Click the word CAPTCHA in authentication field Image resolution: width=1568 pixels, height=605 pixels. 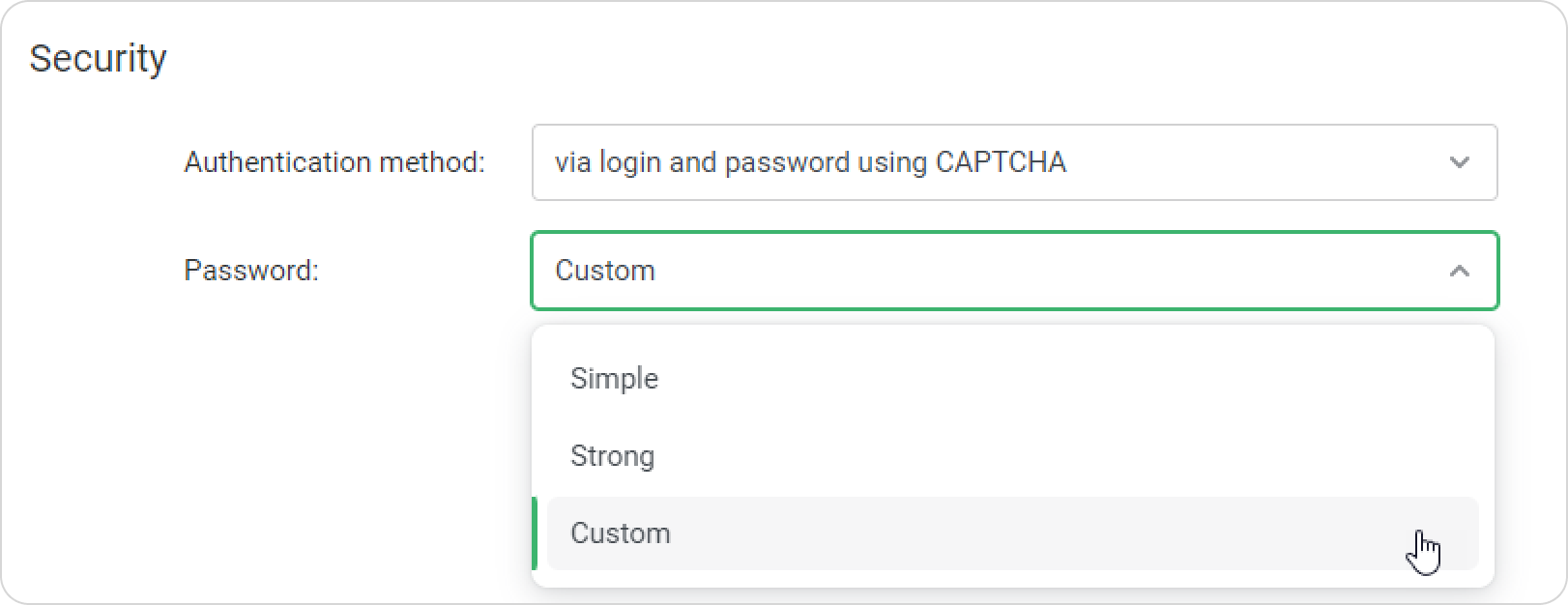tap(1001, 162)
